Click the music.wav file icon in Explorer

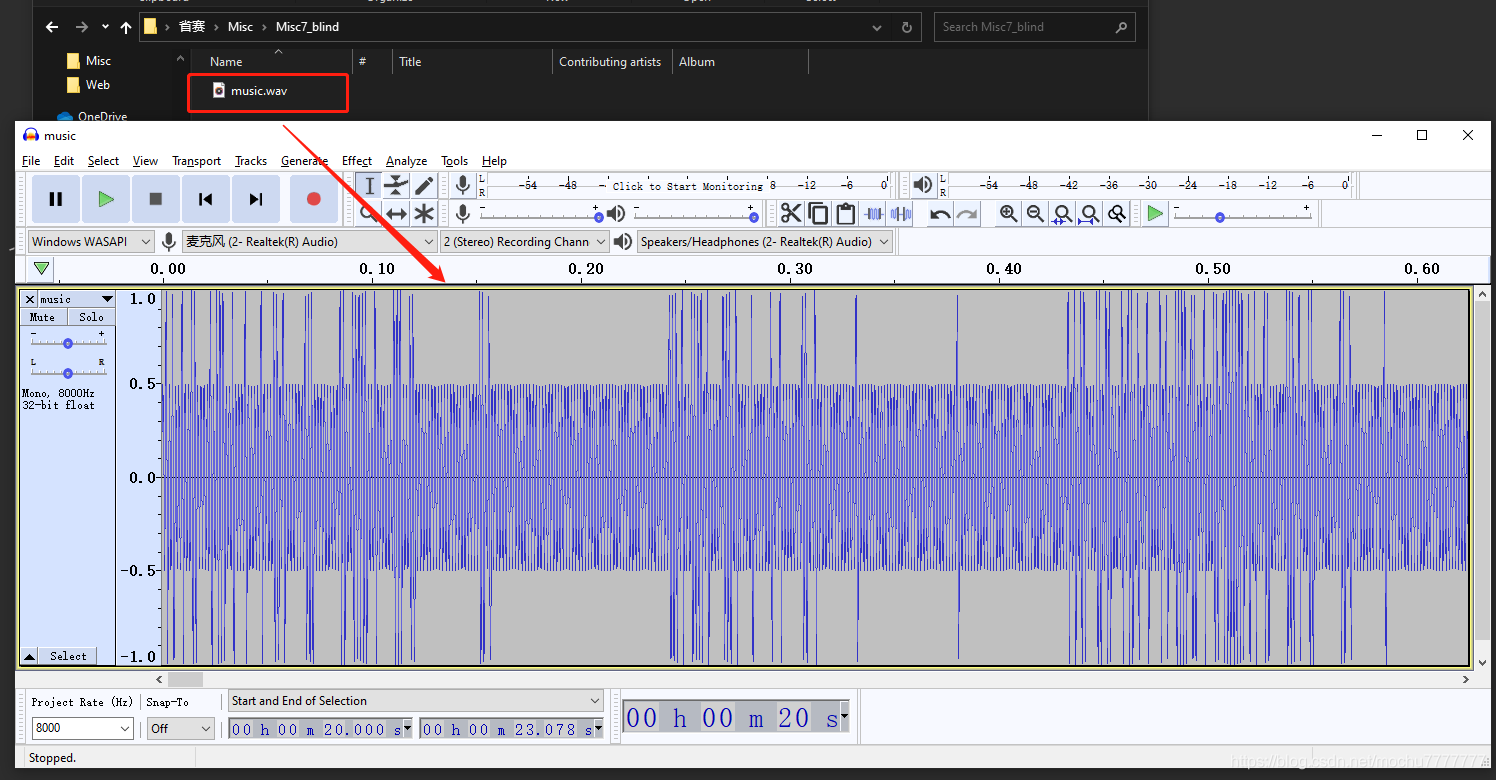click(219, 91)
